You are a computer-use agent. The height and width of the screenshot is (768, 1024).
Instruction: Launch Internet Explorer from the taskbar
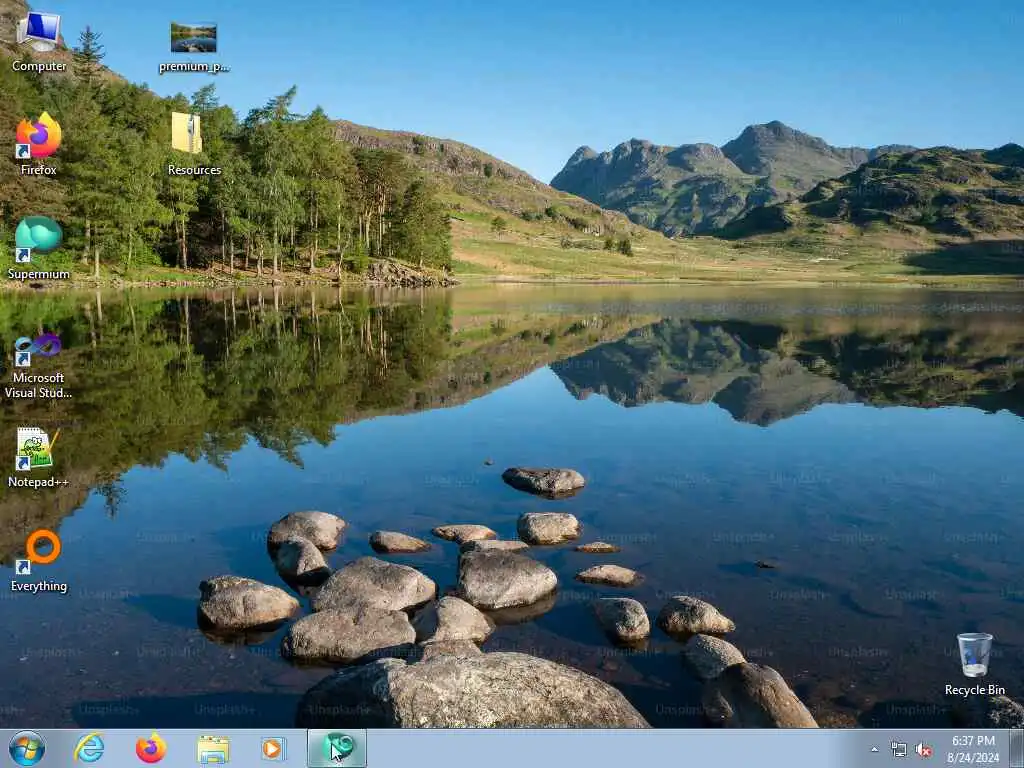pos(89,748)
